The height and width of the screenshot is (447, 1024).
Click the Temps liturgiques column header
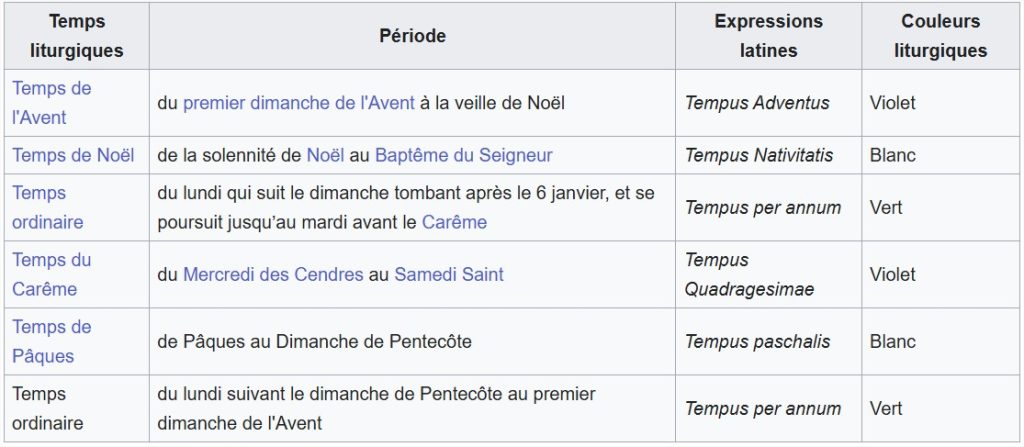[x=77, y=36]
